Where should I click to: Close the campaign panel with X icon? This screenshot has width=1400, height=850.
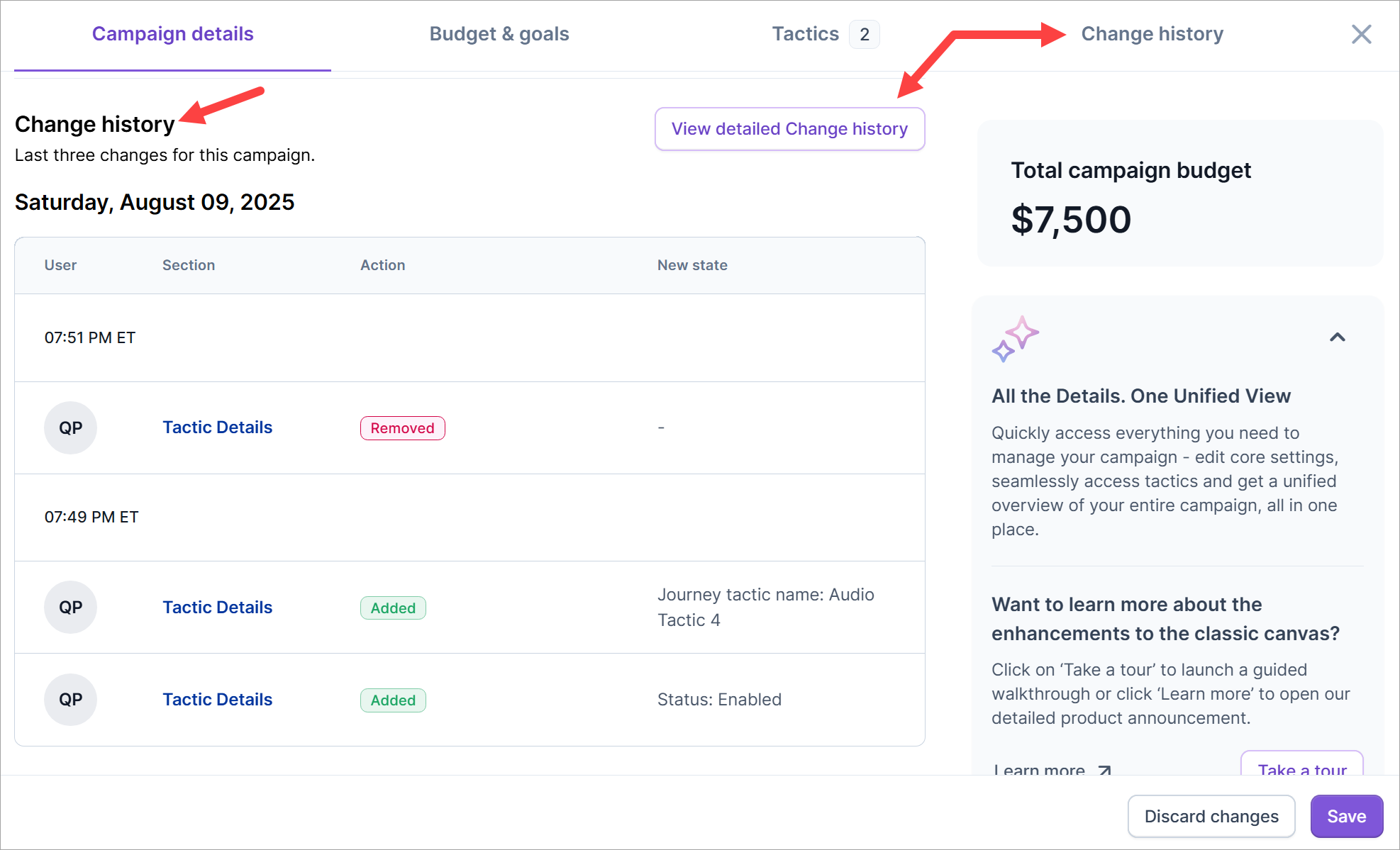[x=1361, y=34]
